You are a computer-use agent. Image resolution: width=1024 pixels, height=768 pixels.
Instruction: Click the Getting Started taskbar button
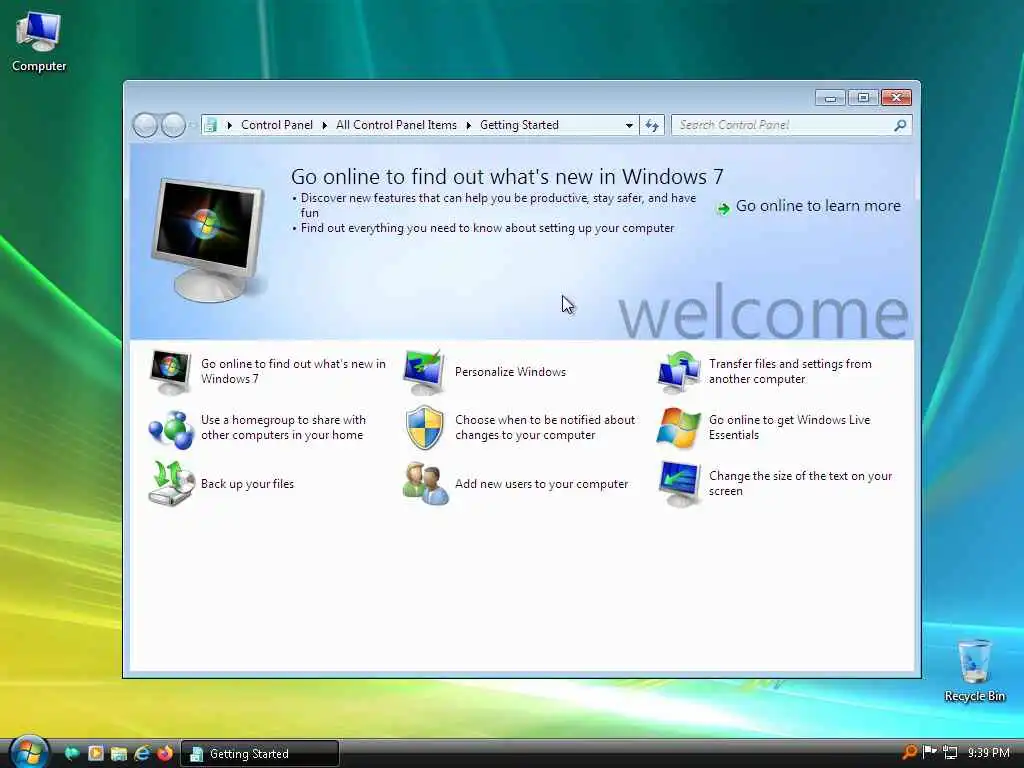(x=259, y=754)
